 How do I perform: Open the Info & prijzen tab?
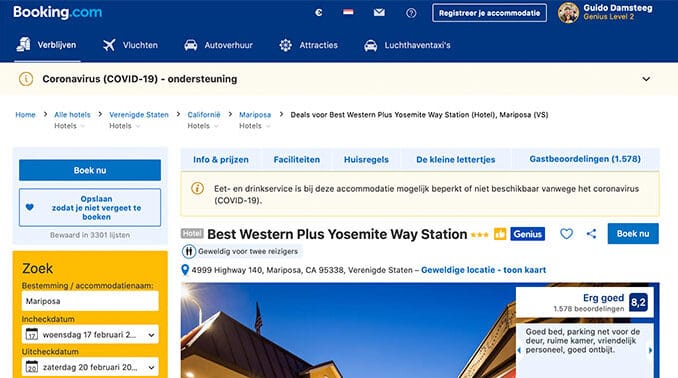(221, 160)
